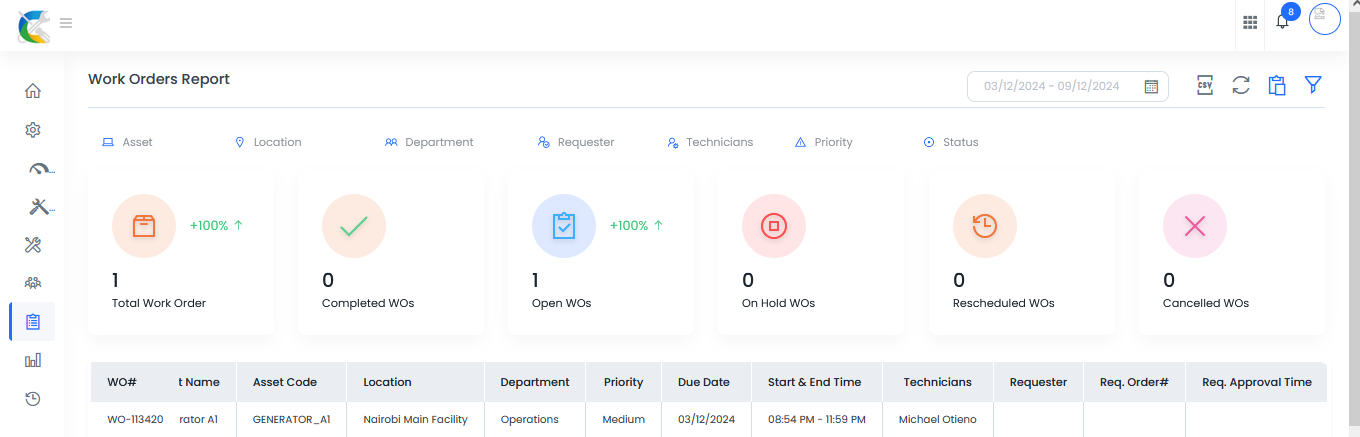Click the clipboard copy icon in toolbar
Image resolution: width=1360 pixels, height=437 pixels.
click(1277, 85)
